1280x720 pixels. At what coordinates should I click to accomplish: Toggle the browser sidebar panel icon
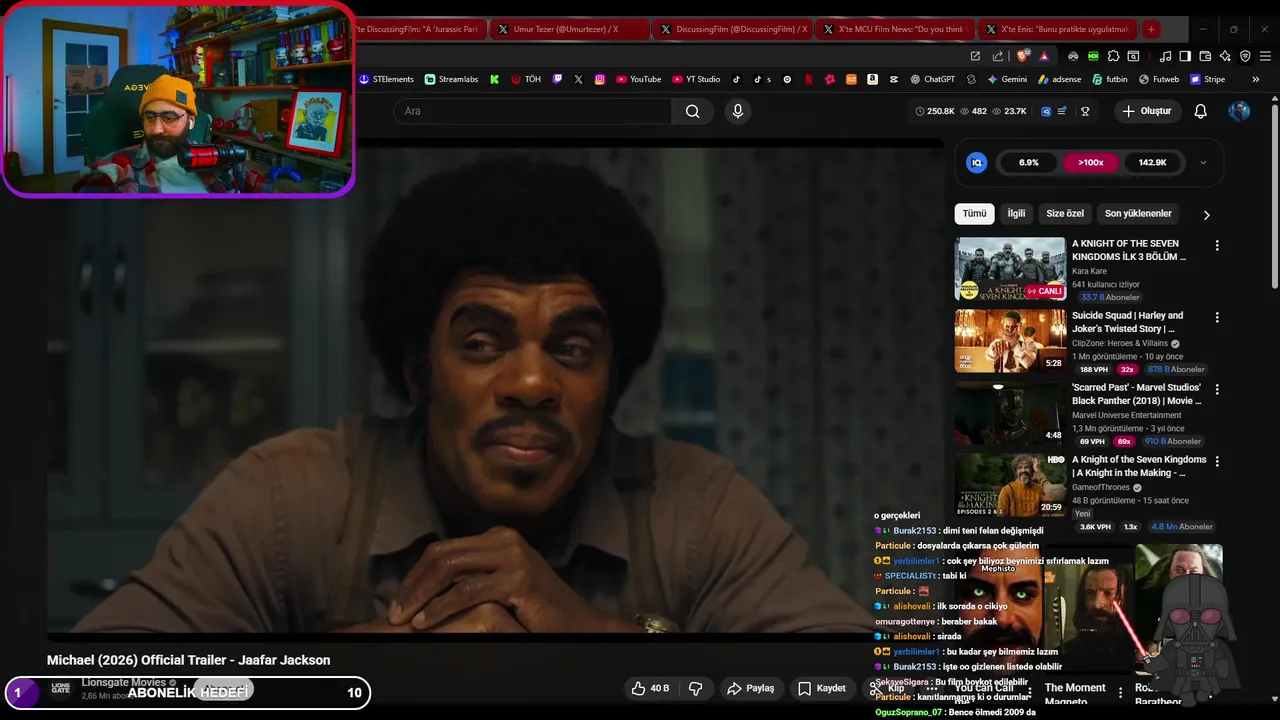point(1185,56)
